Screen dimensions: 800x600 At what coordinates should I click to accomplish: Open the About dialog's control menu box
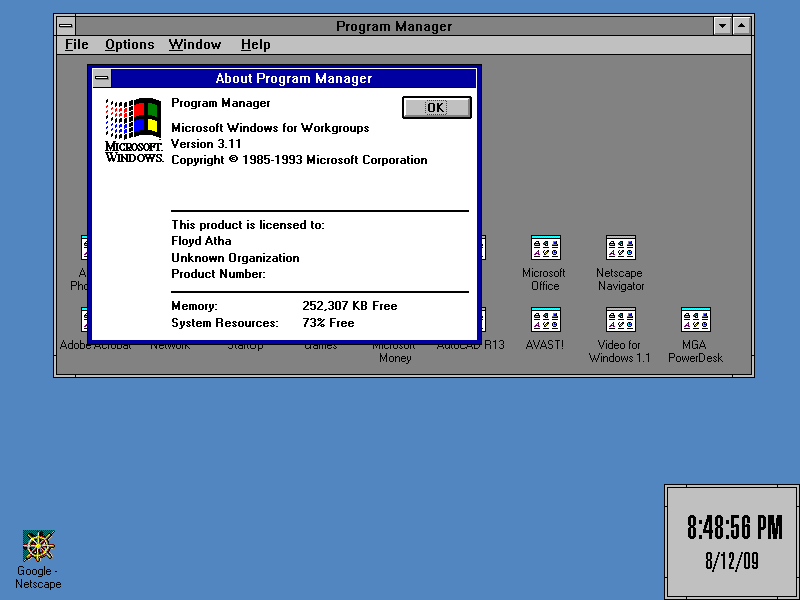coord(102,78)
